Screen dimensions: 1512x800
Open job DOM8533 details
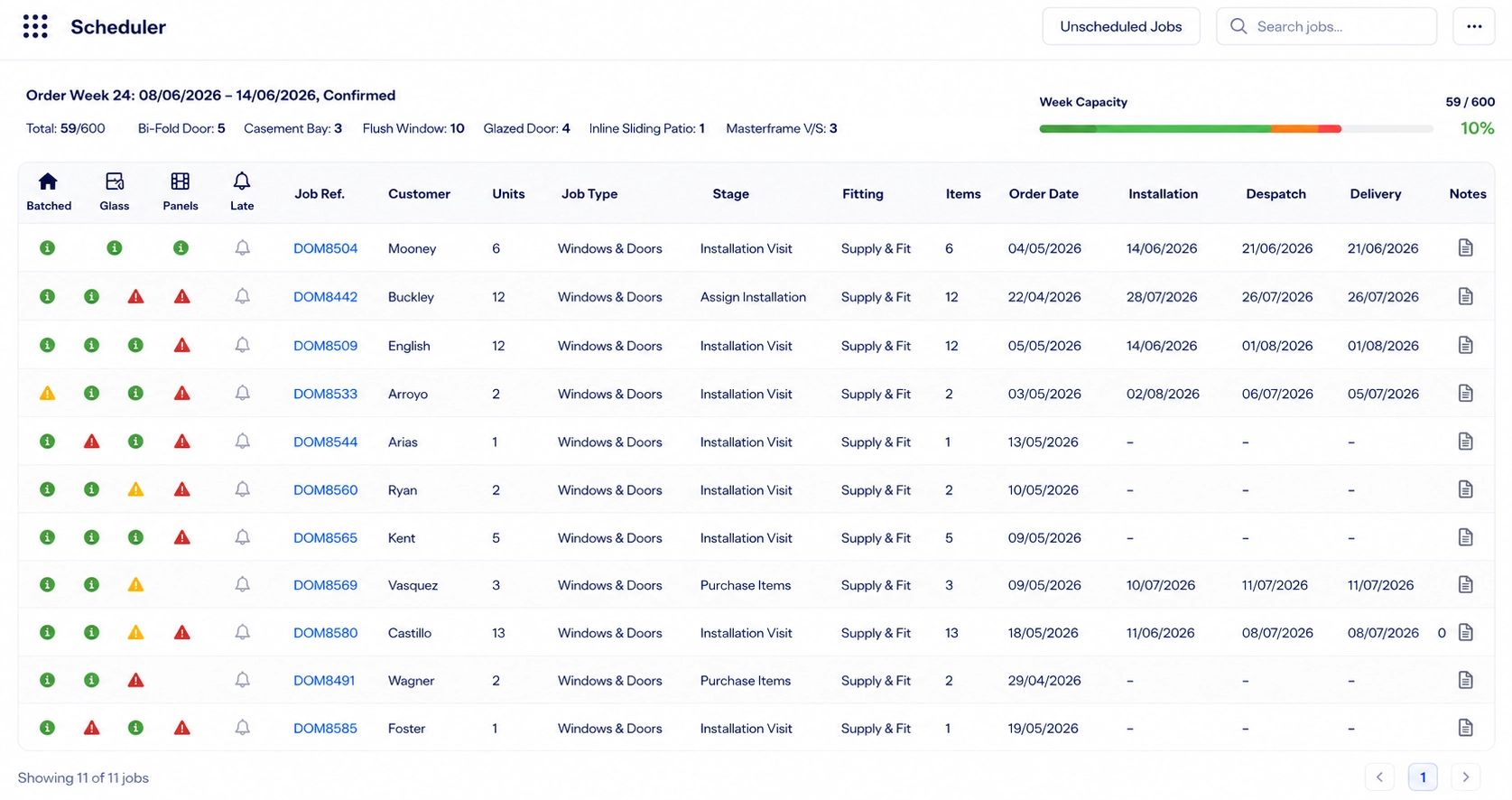tap(325, 394)
